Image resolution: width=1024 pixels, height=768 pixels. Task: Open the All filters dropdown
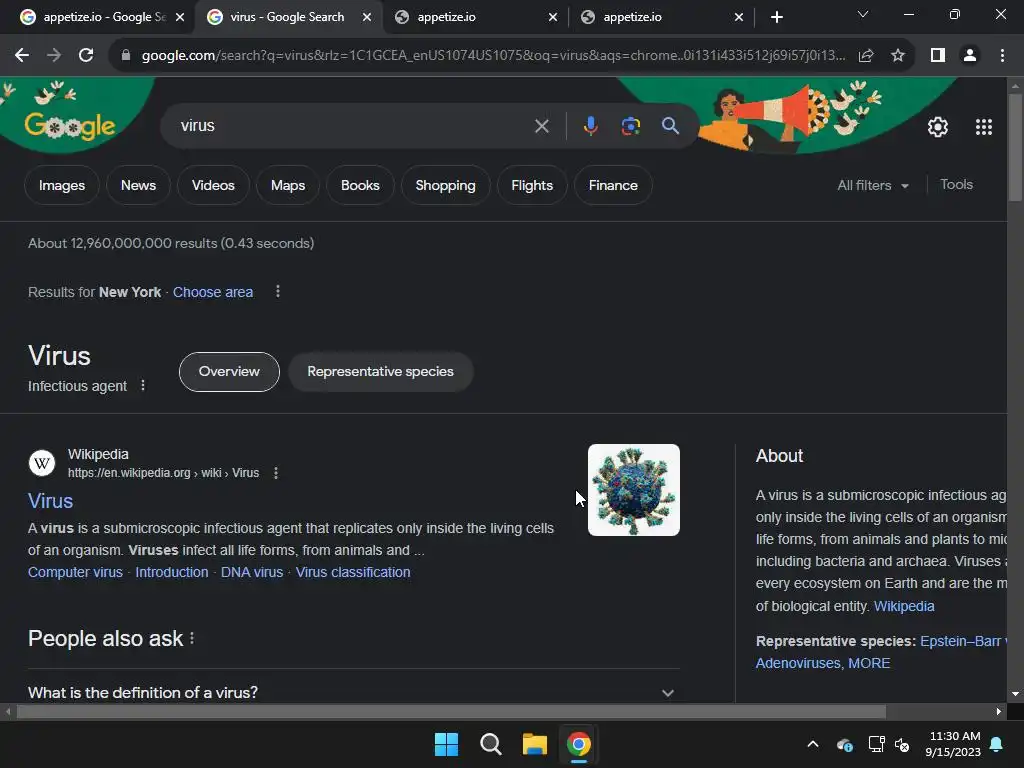(x=872, y=185)
